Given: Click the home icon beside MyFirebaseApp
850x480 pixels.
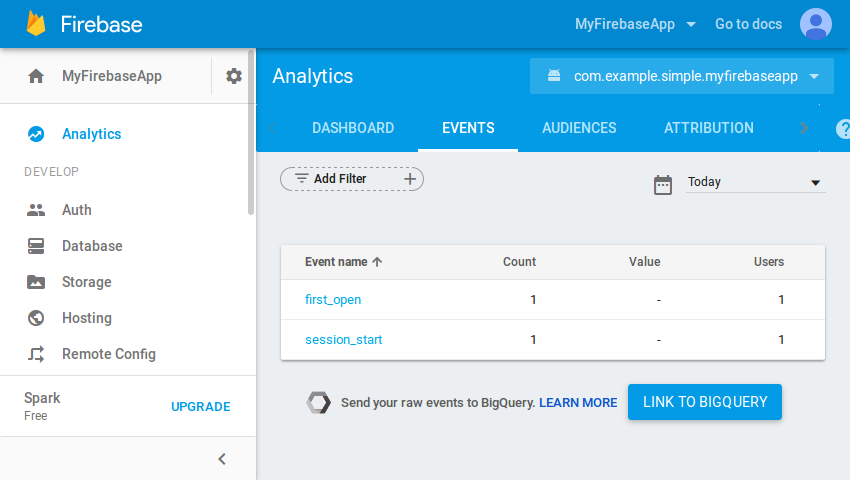Looking at the screenshot, I should coord(36,76).
